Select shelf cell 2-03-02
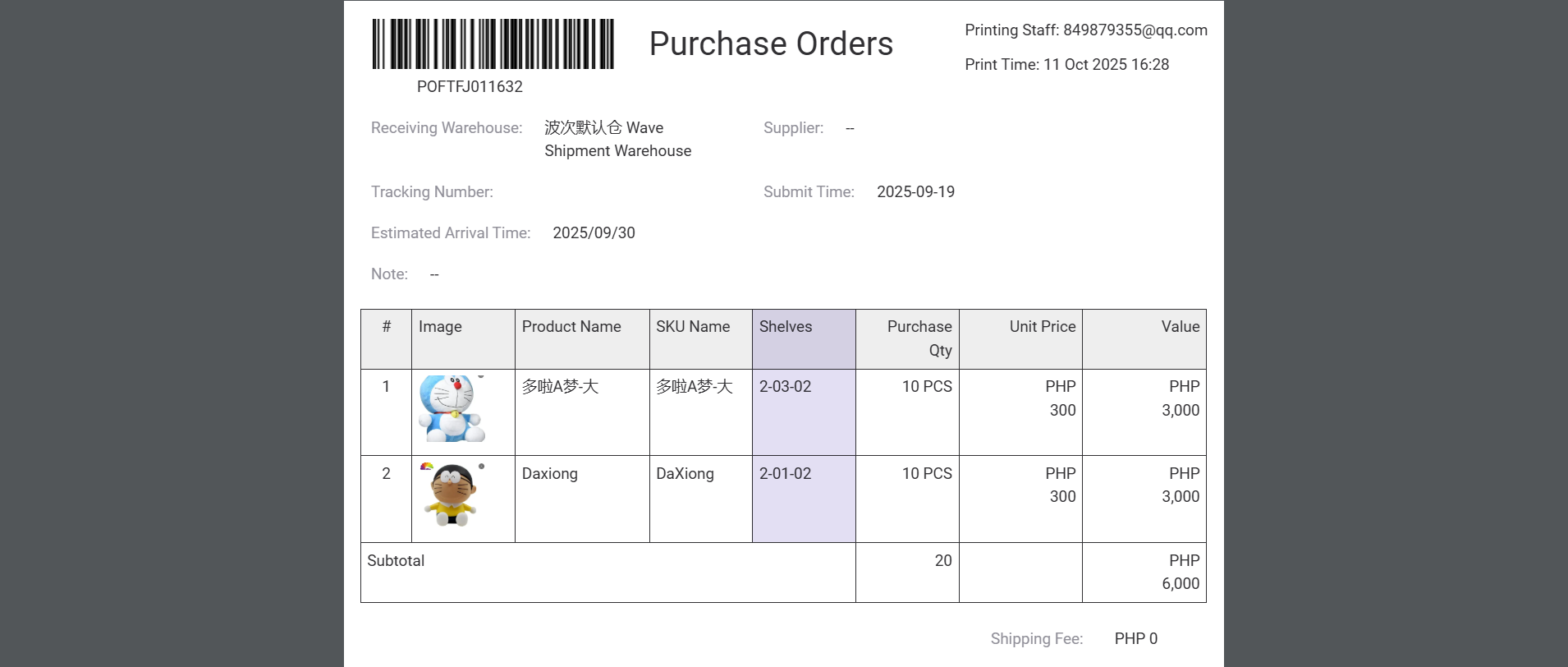1568x667 pixels. [x=785, y=387]
